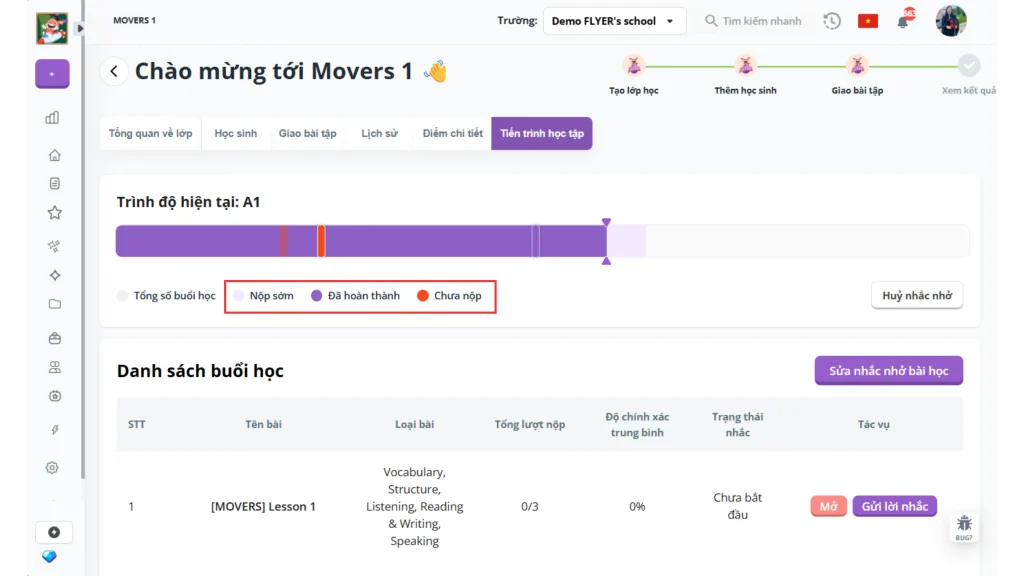
Task: Open the folder icon in the sidebar
Action: coord(54,304)
